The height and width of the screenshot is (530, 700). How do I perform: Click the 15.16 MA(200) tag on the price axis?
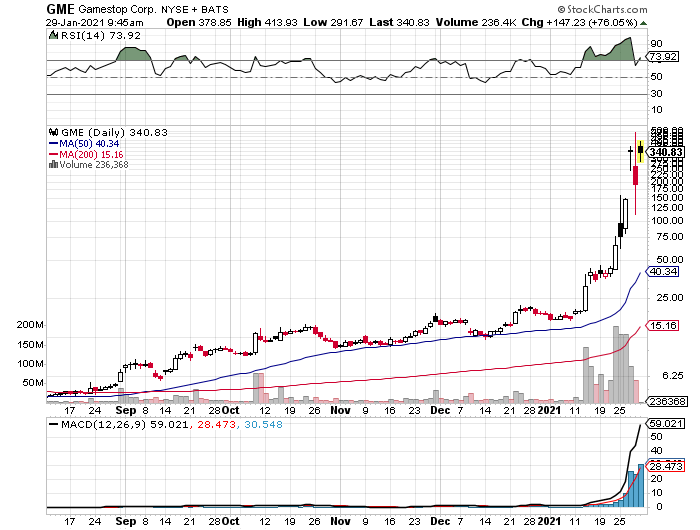pyautogui.click(x=662, y=326)
